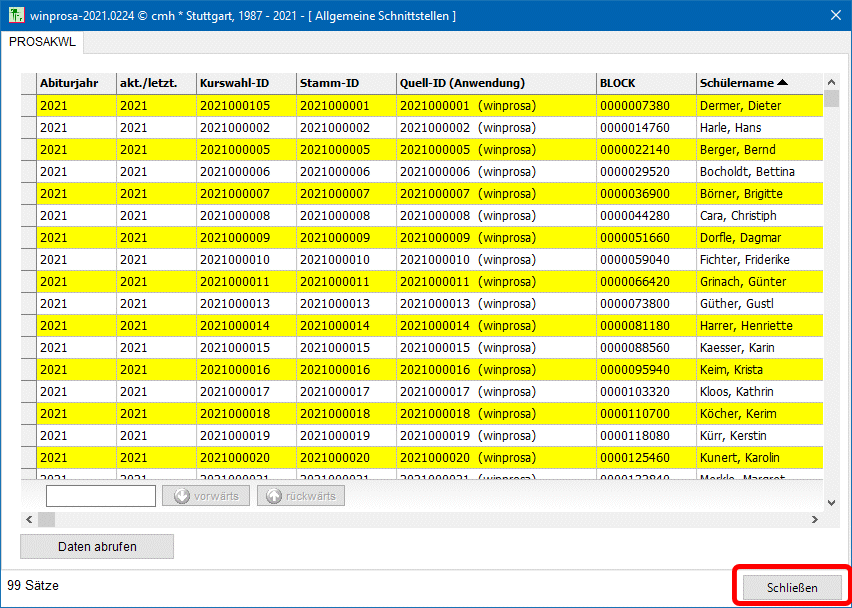852x608 pixels.
Task: Click the Daten abrufen button
Action: pyautogui.click(x=97, y=546)
